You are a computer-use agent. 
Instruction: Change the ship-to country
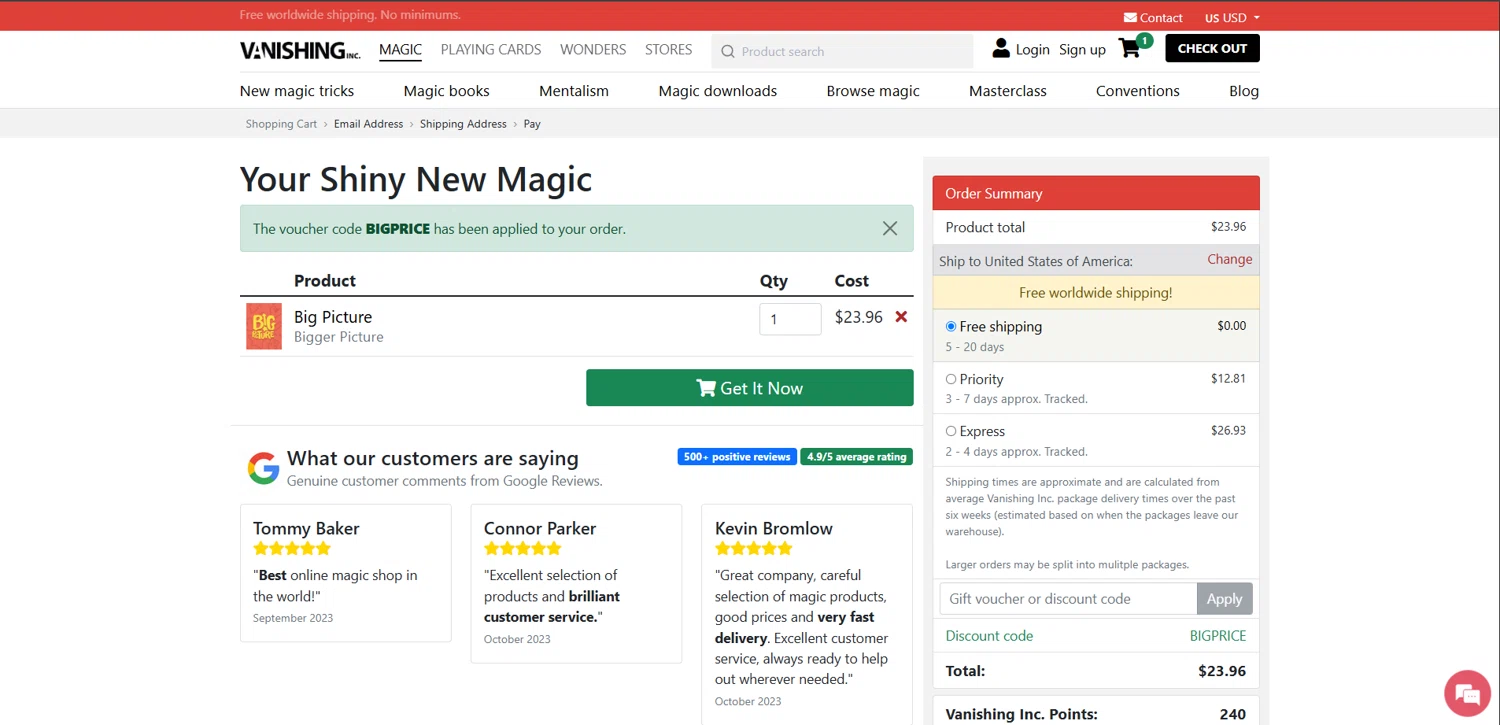point(1230,259)
